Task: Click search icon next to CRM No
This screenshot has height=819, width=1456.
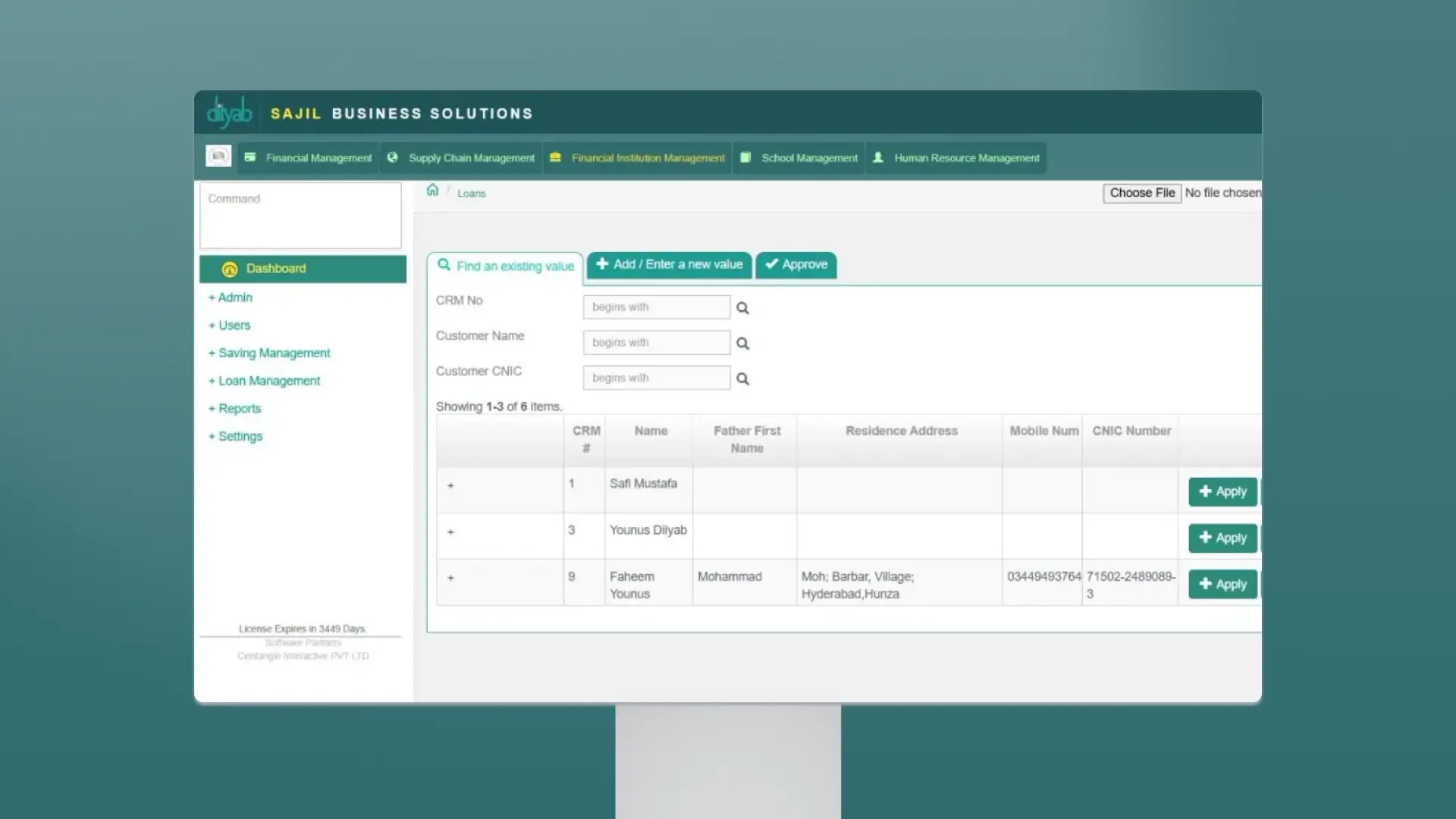Action: coord(743,308)
